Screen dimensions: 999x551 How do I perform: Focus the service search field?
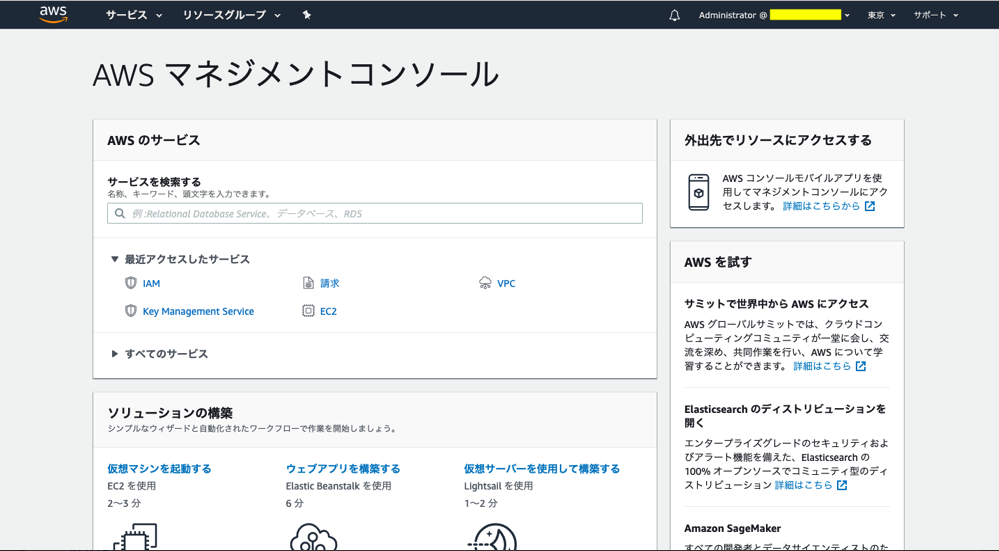tap(375, 213)
